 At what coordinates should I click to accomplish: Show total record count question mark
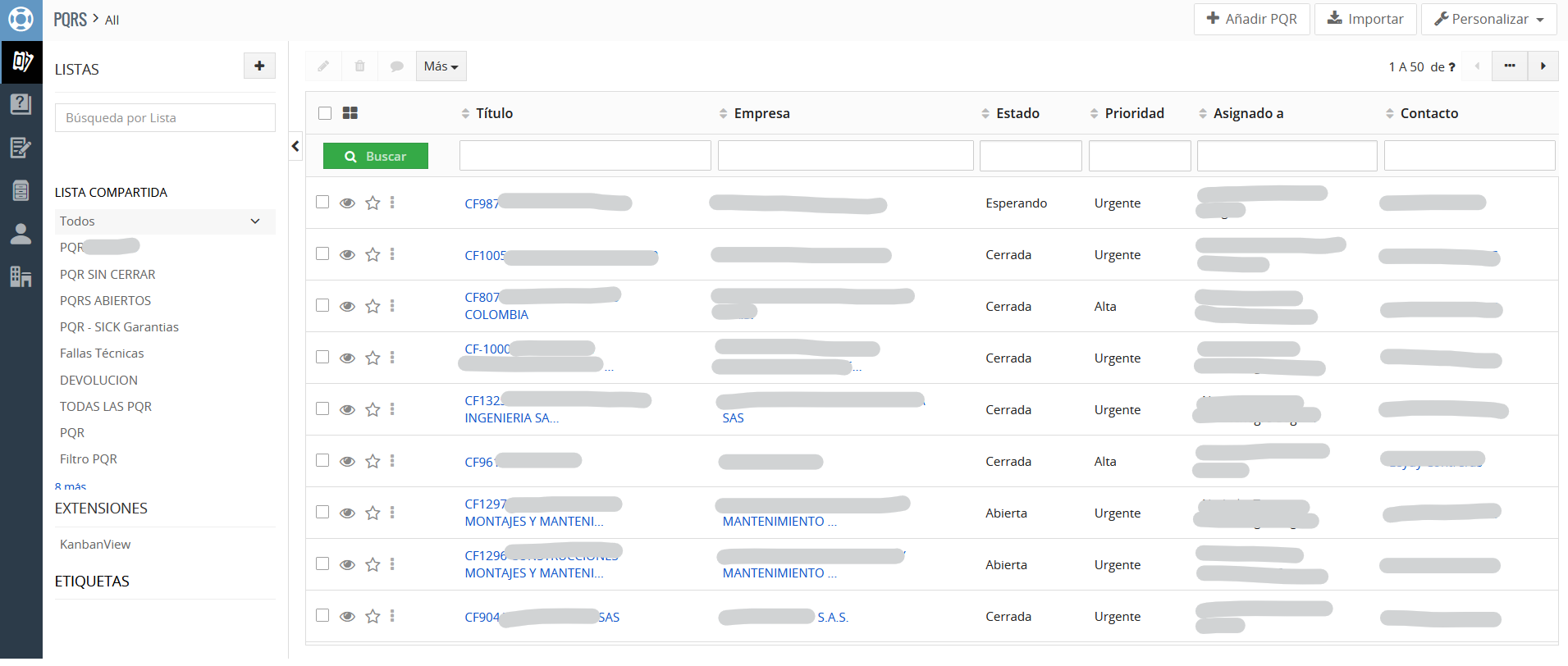[1451, 67]
